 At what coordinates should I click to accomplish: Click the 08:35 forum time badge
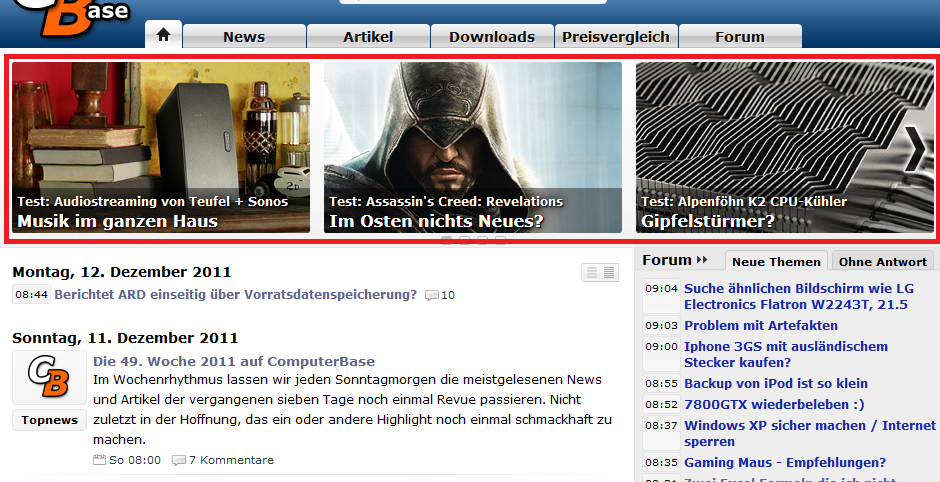661,463
